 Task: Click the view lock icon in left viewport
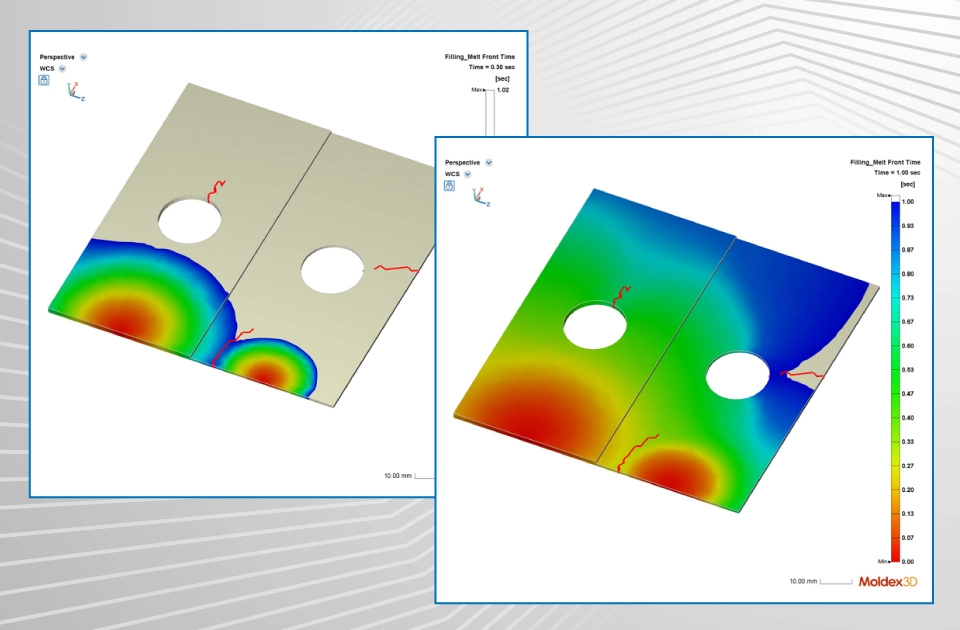click(x=44, y=80)
